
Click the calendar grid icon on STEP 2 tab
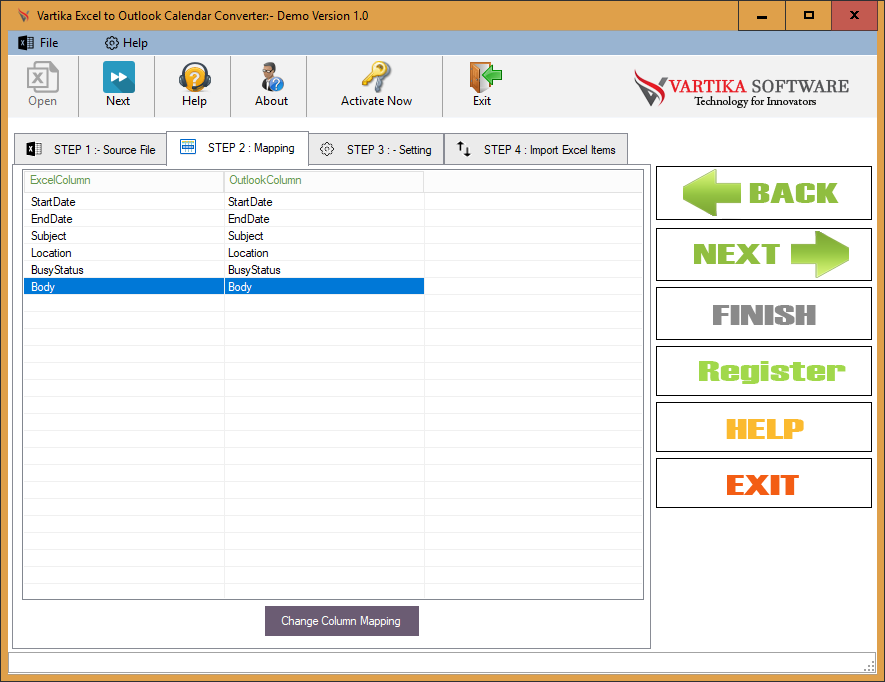pyautogui.click(x=188, y=147)
